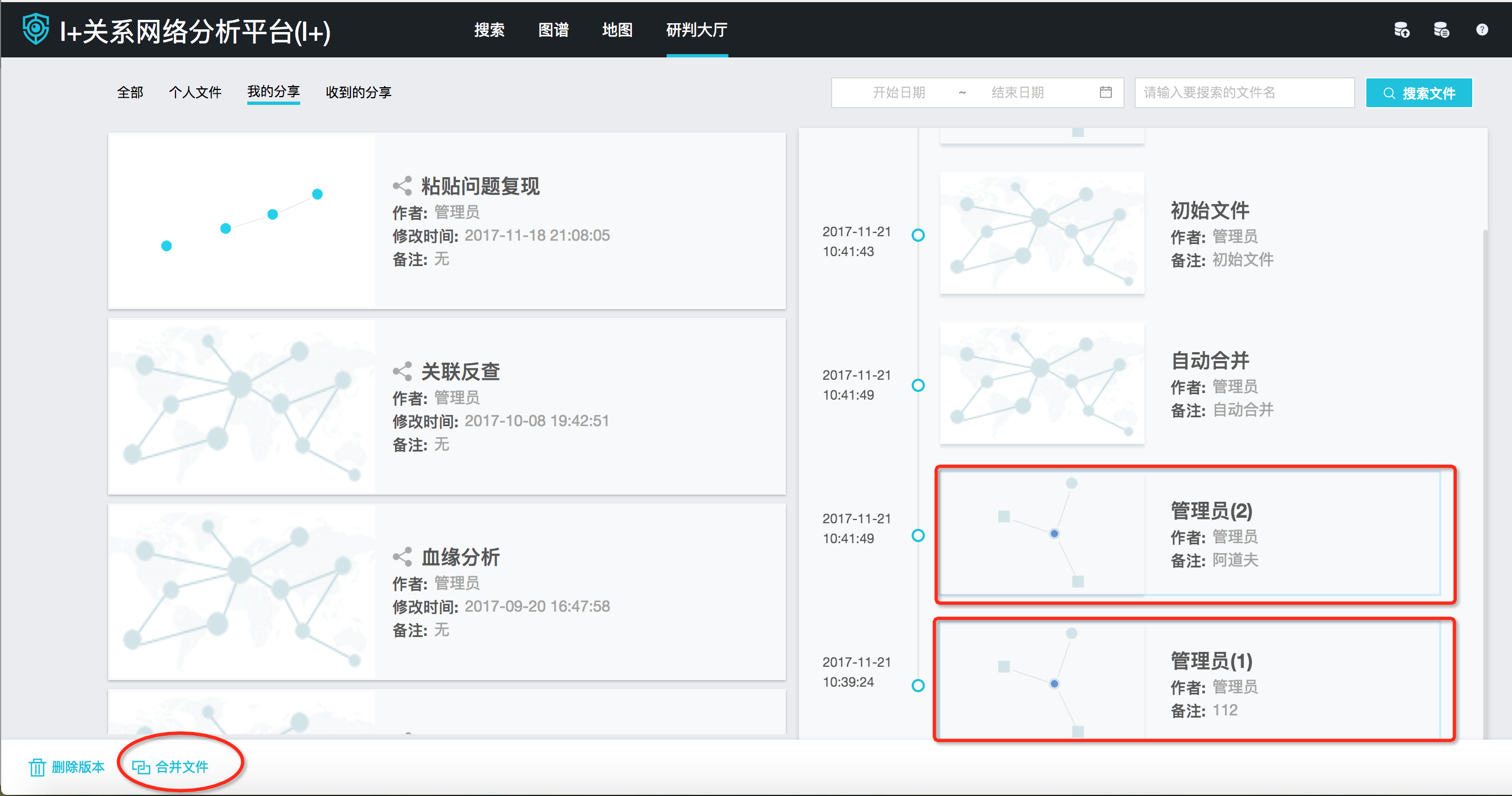The width and height of the screenshot is (1512, 796).
Task: Click timeline marker at 2017-11-21 10:39:24
Action: coord(918,686)
